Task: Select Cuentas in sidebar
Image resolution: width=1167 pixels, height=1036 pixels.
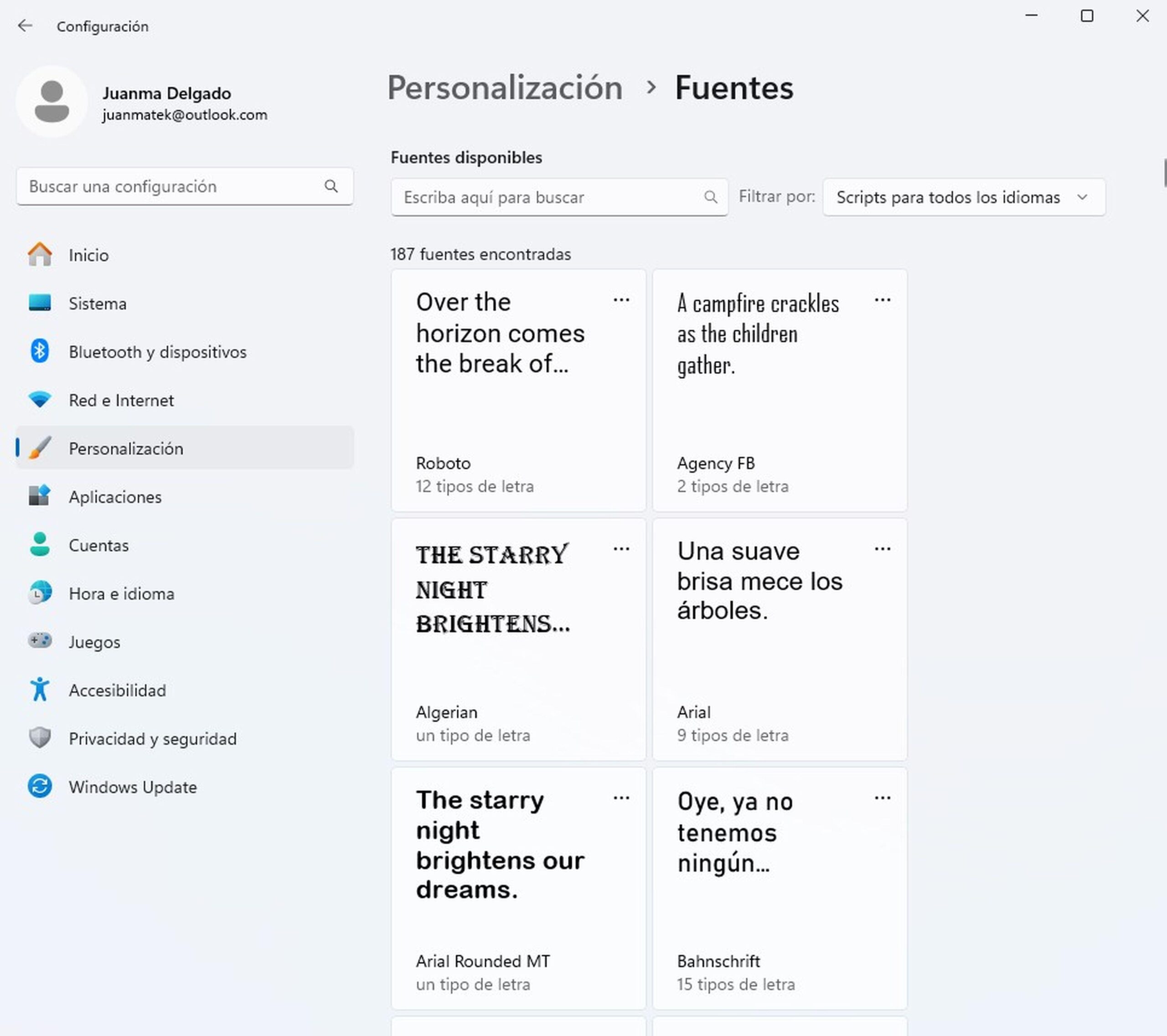Action: tap(185, 545)
